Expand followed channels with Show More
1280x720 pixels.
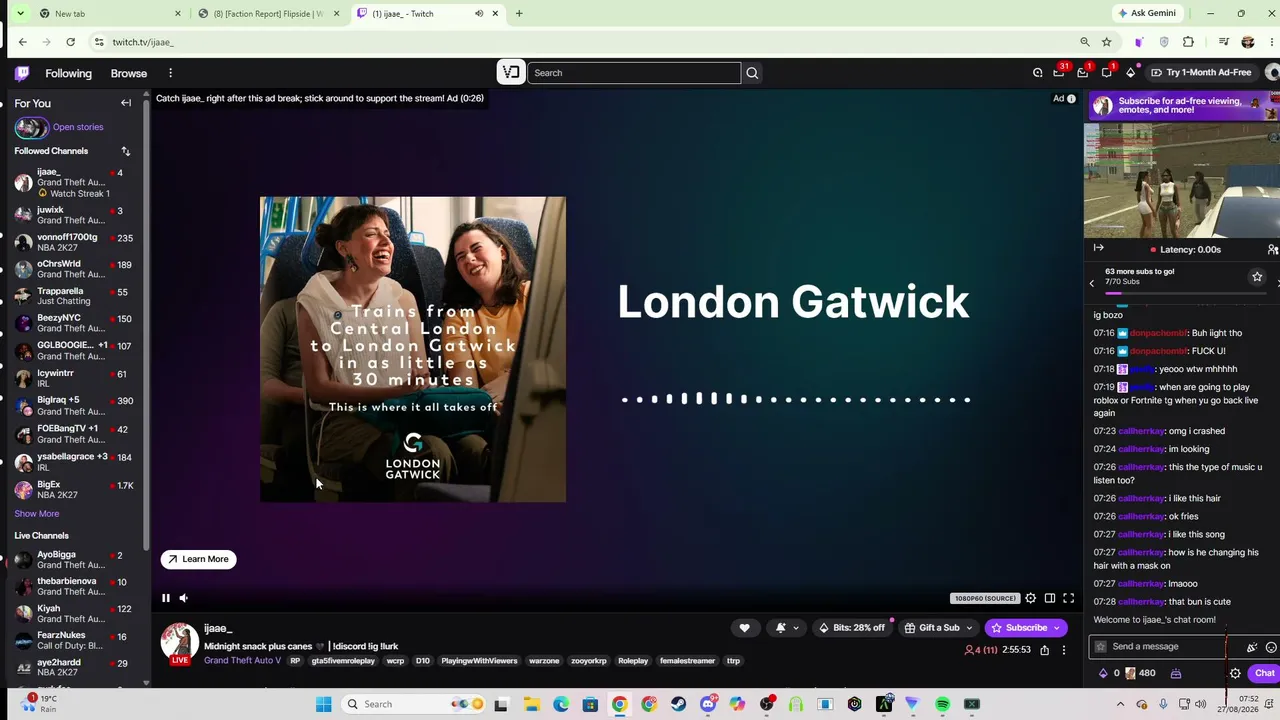37,514
